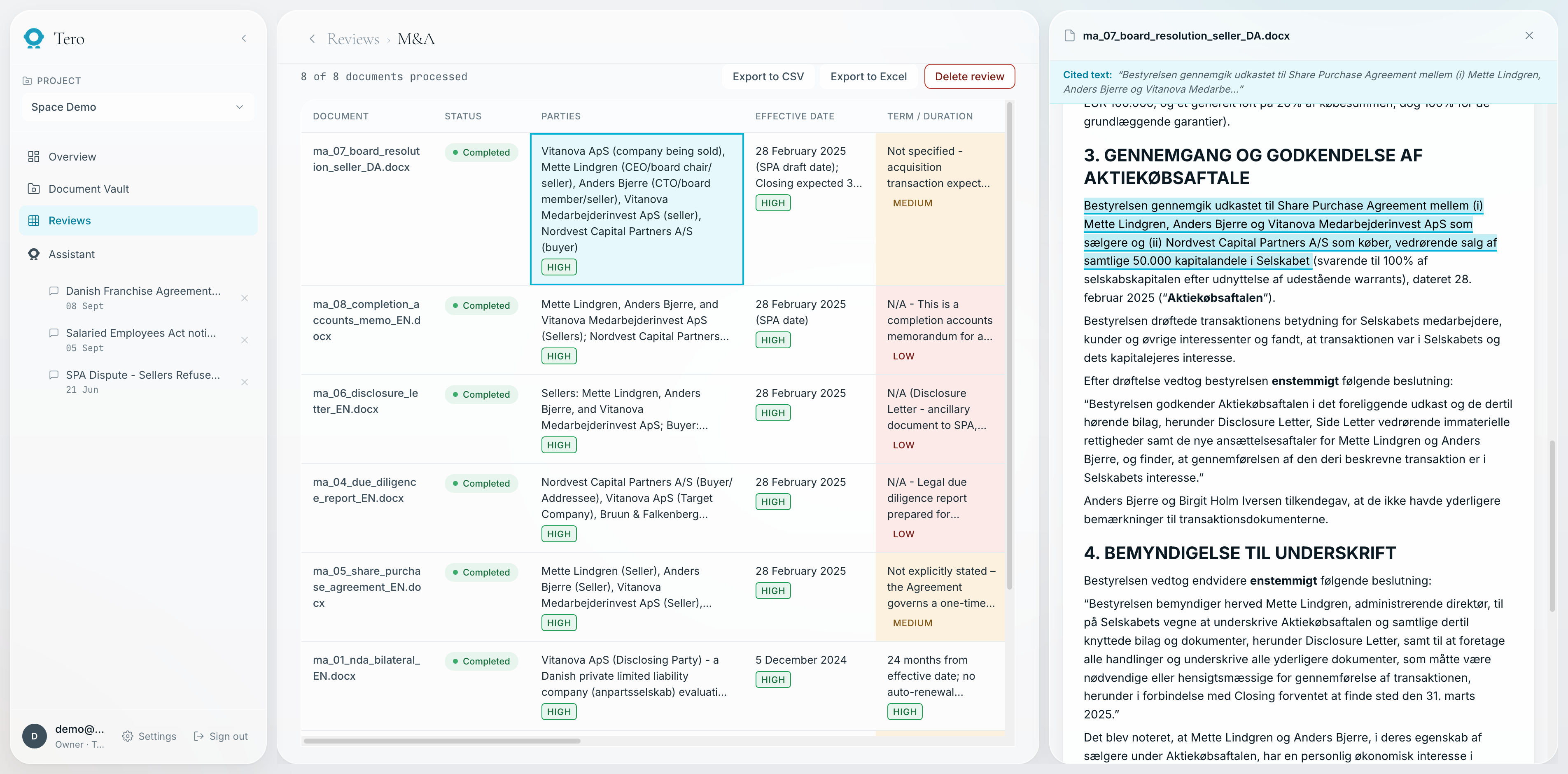Remove the SPA Dispute chat

point(244,382)
